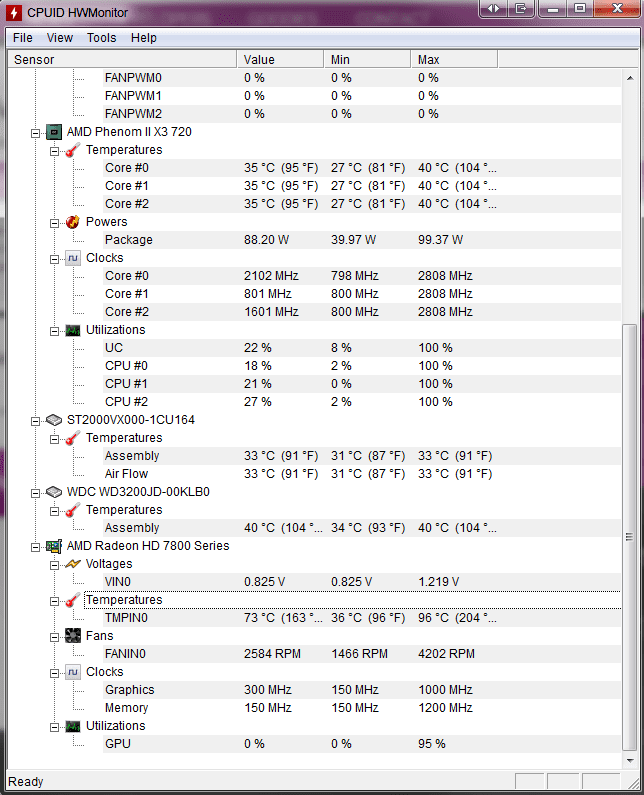Click the Max column header

tap(455, 60)
